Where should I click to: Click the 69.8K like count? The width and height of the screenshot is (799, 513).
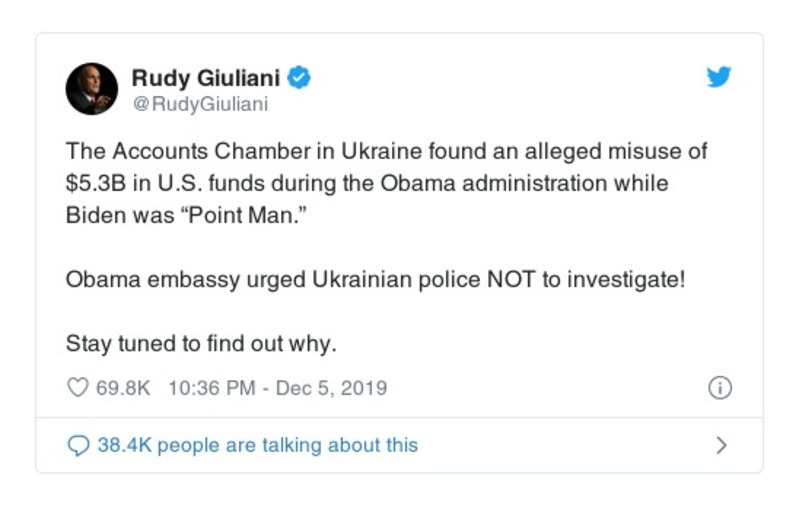[123, 388]
